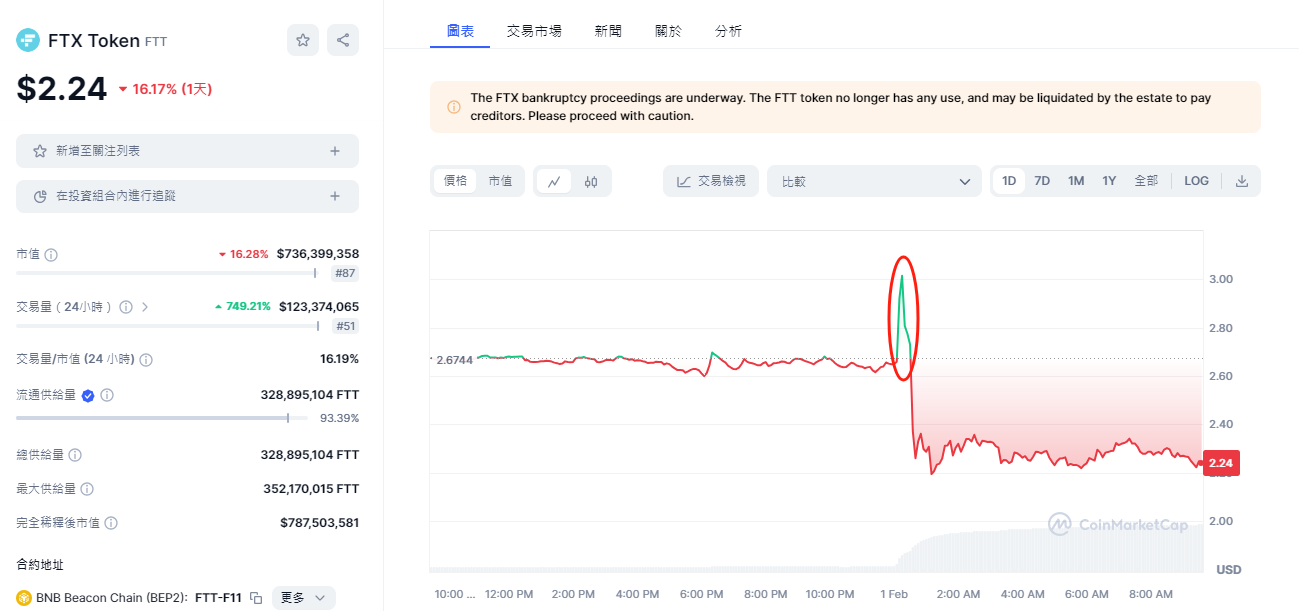Click info icon next to 交易量/市值

pos(147,359)
